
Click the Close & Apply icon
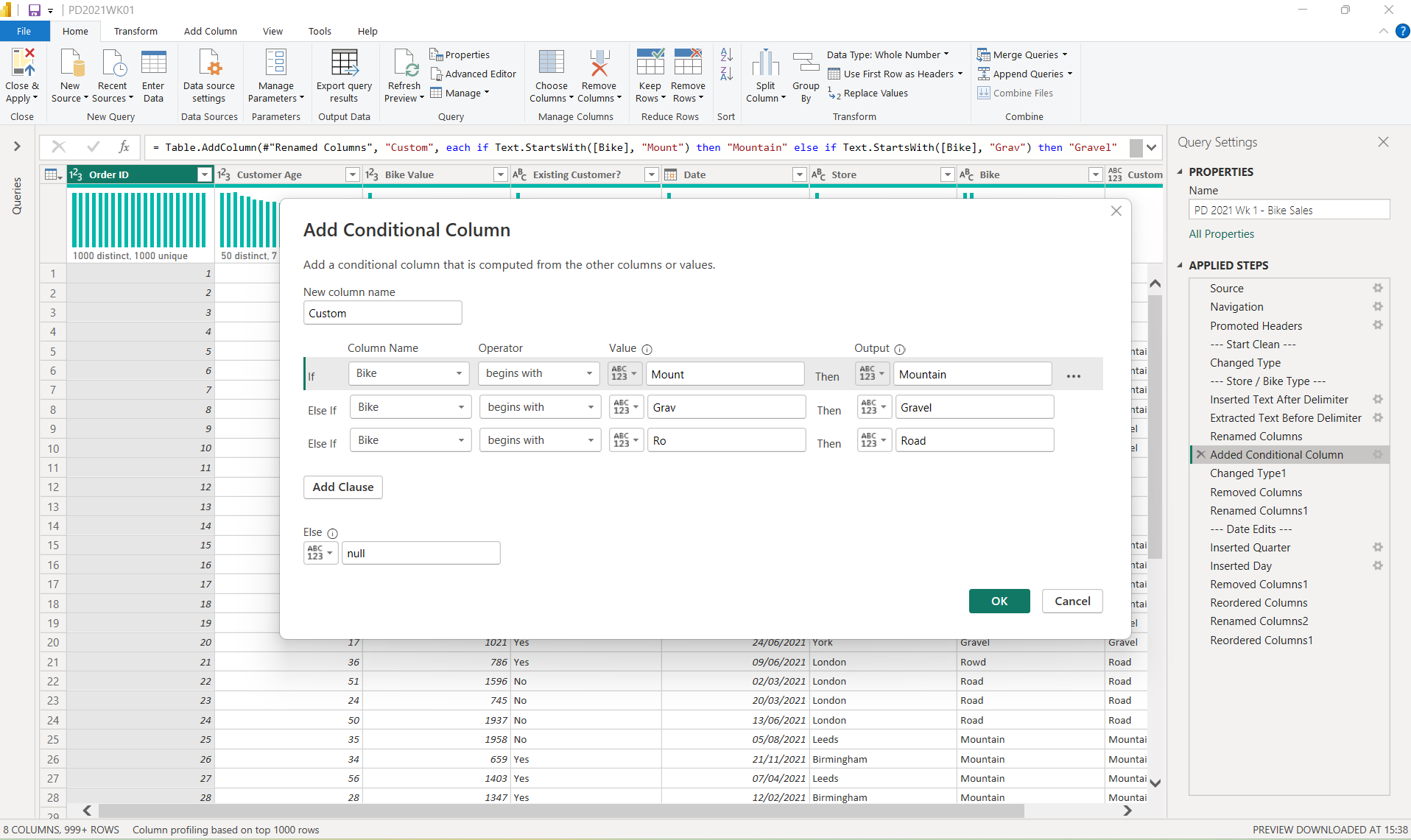point(21,63)
